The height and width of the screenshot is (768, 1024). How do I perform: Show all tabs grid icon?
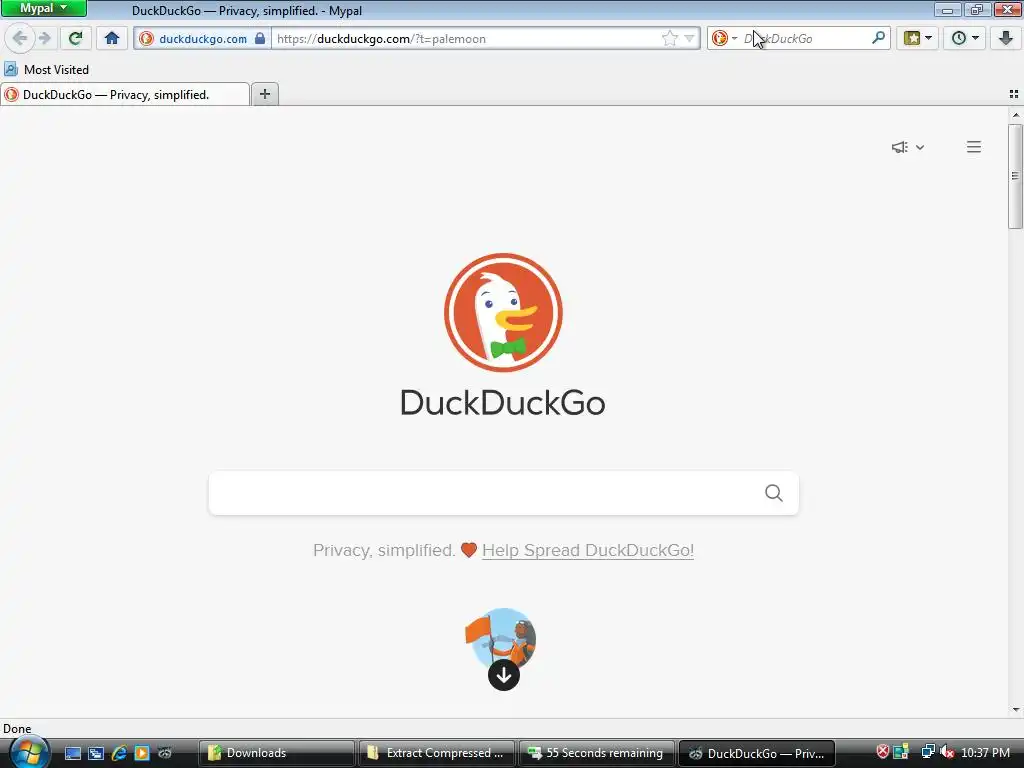point(1014,94)
